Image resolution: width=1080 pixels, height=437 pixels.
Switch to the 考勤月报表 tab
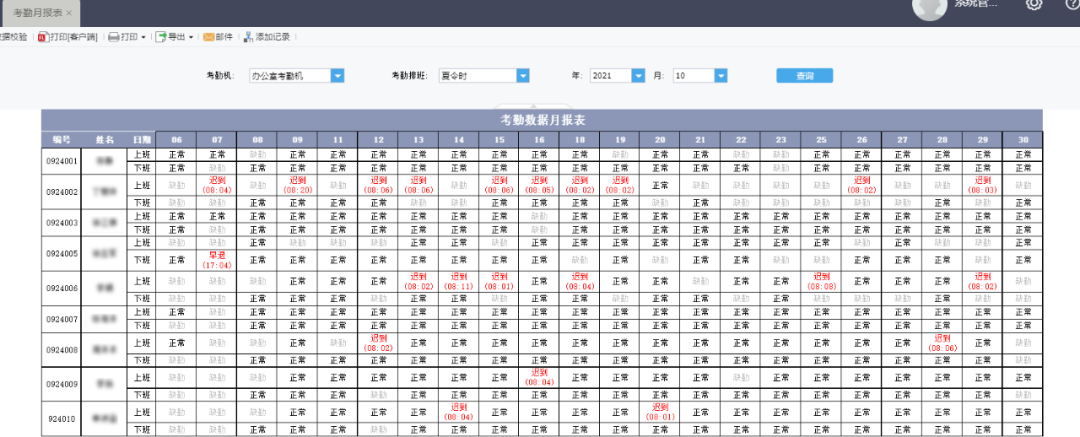36,13
